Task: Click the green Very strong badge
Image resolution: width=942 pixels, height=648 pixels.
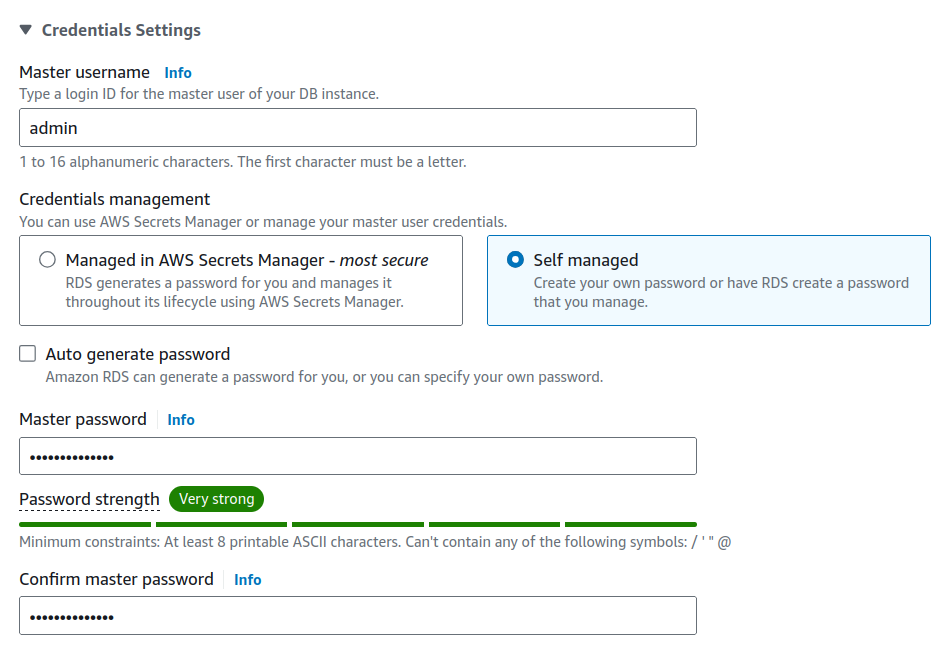Action: tap(216, 499)
